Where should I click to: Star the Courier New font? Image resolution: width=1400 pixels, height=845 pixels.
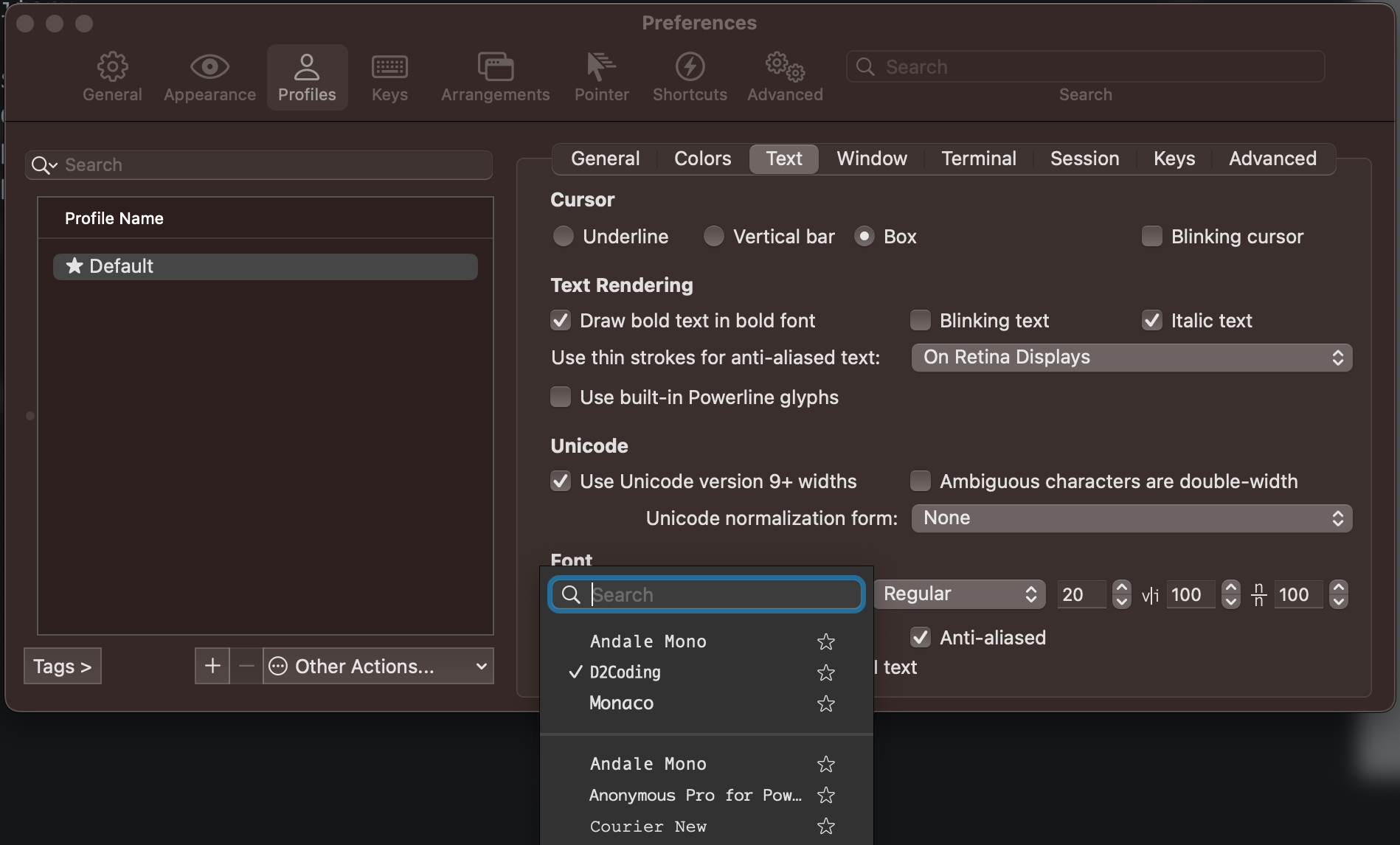pos(826,826)
